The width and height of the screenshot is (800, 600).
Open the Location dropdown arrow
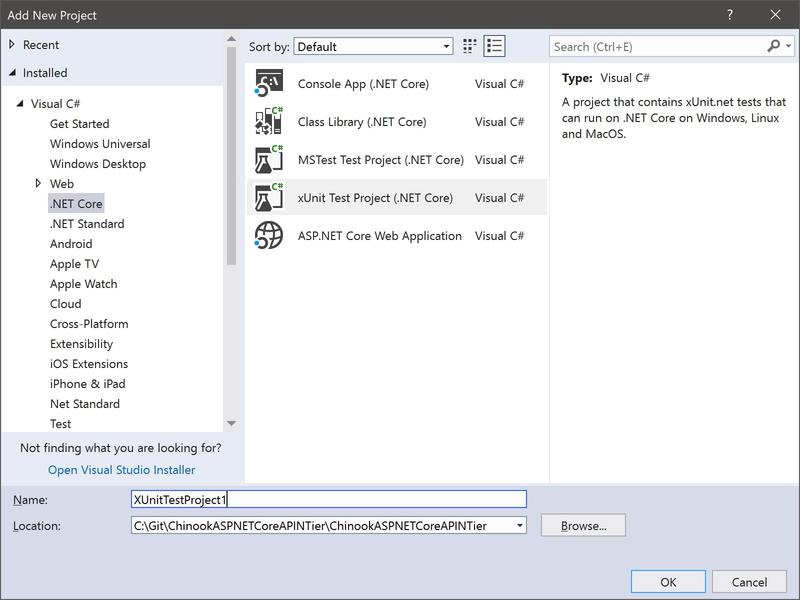point(518,525)
